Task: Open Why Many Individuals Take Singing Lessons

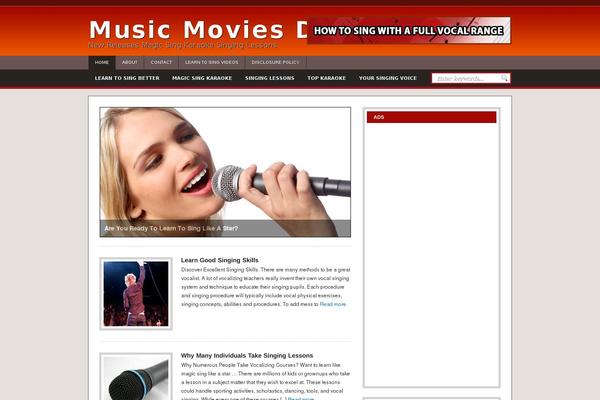Action: point(247,356)
